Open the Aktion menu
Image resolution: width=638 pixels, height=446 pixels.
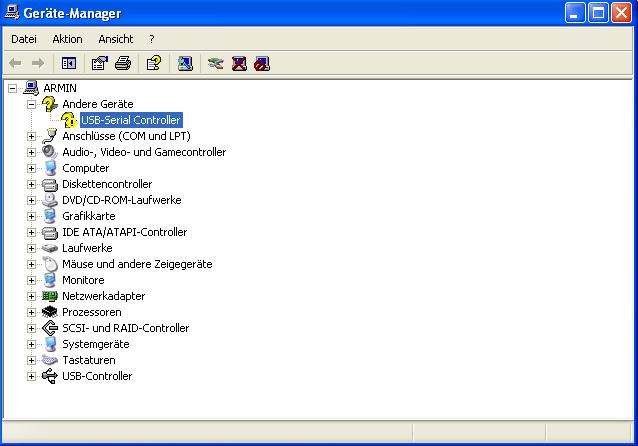click(x=67, y=39)
